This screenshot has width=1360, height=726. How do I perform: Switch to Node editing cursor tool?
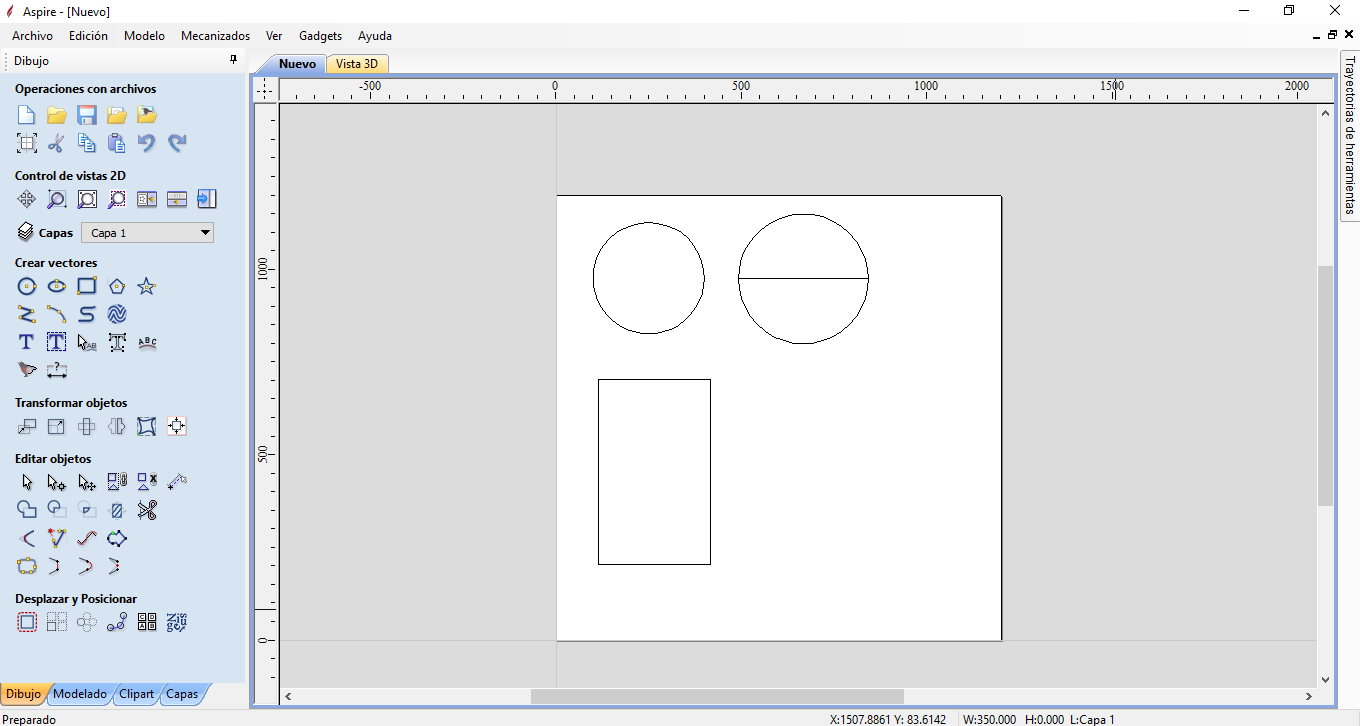coord(57,483)
